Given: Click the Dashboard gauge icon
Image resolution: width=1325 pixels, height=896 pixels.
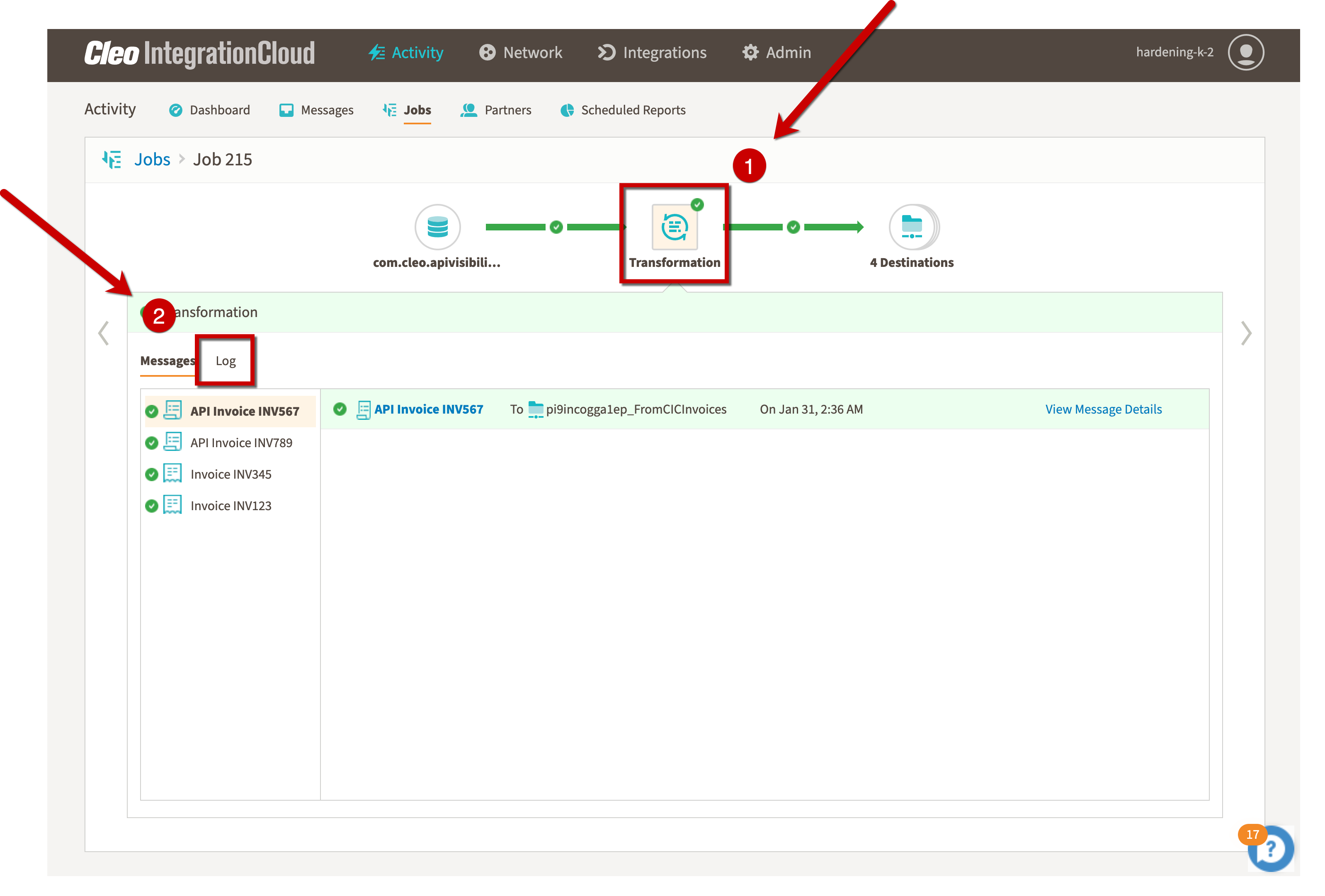Looking at the screenshot, I should tap(176, 111).
